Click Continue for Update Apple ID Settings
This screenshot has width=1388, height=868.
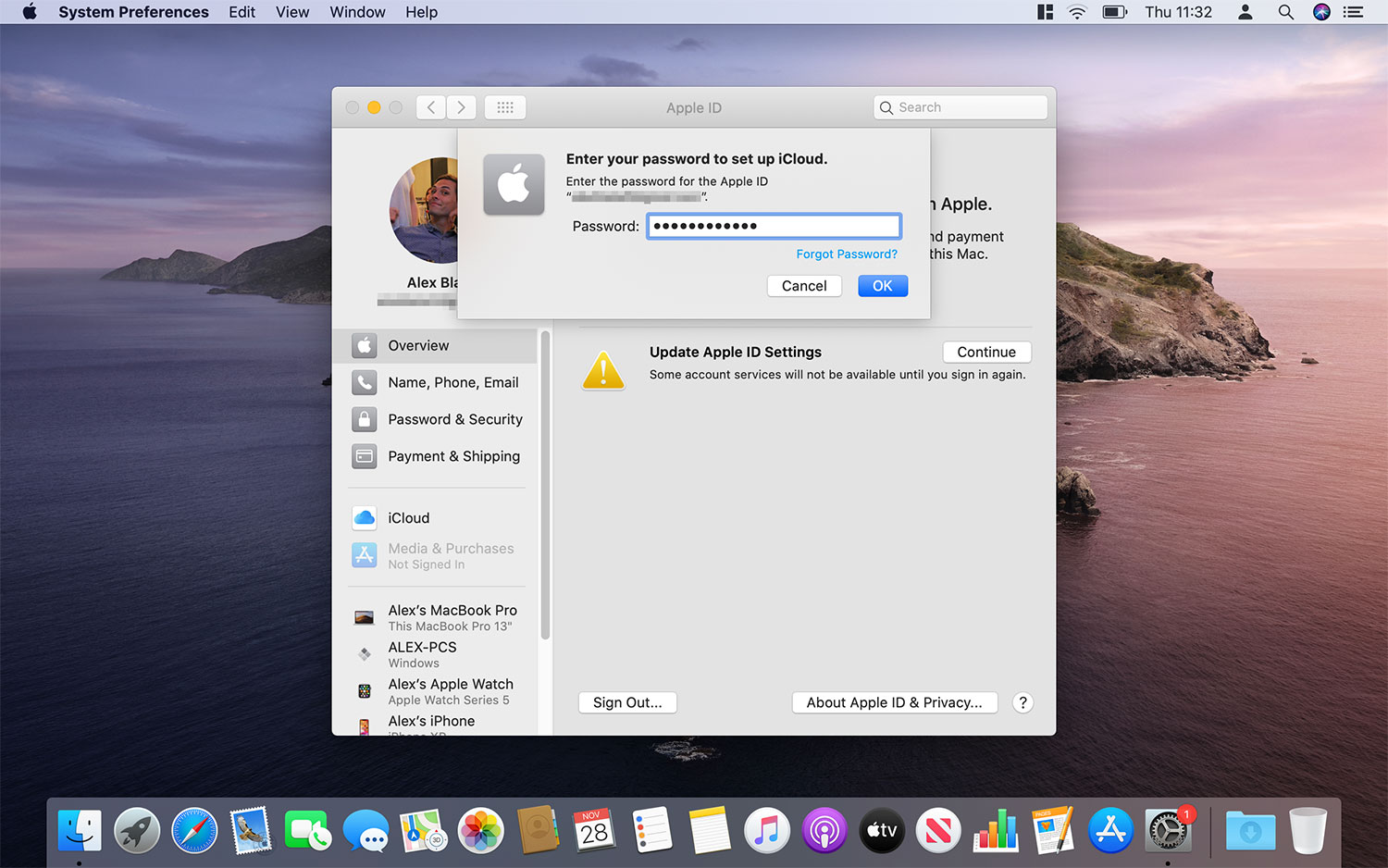point(986,353)
